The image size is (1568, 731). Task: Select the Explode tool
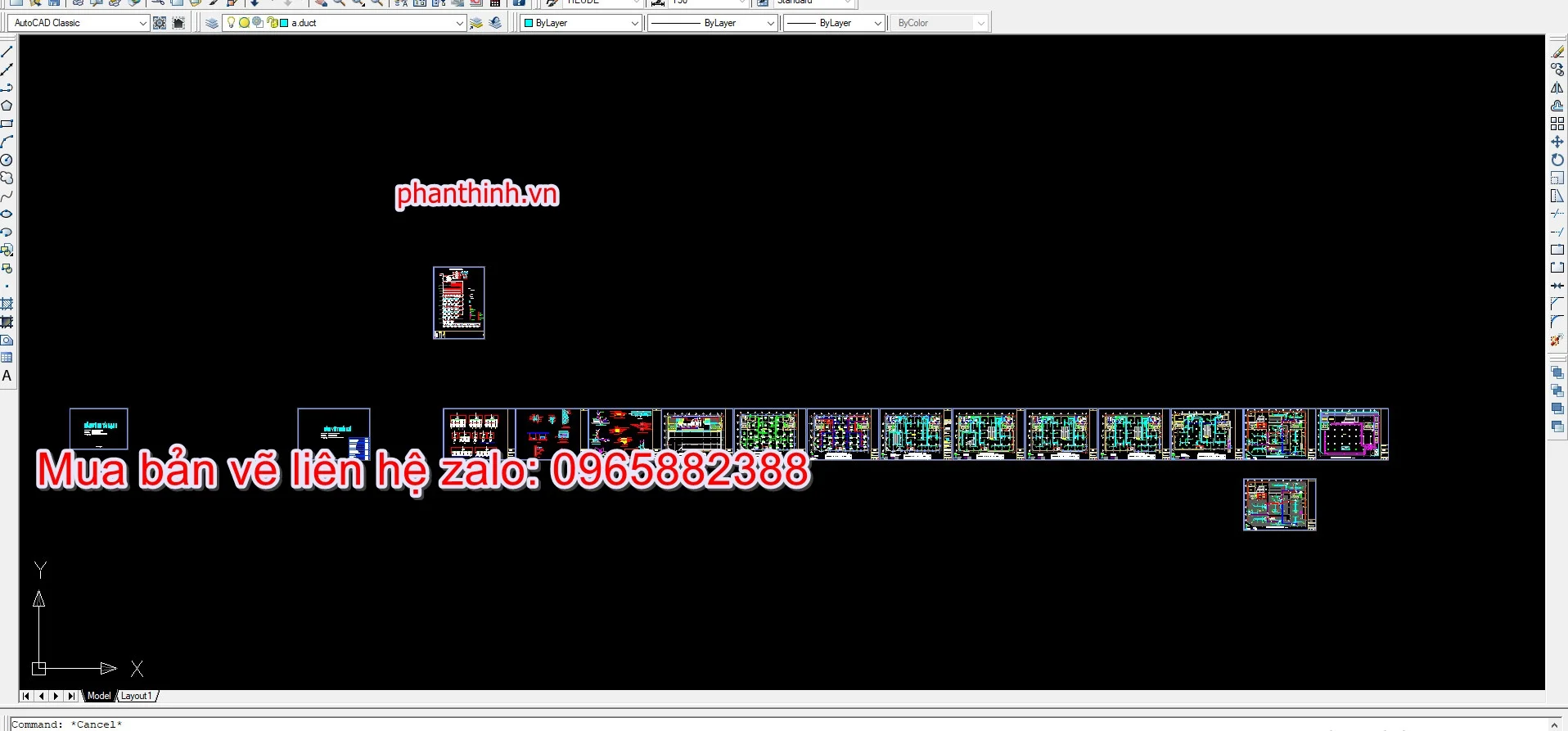click(x=1557, y=340)
